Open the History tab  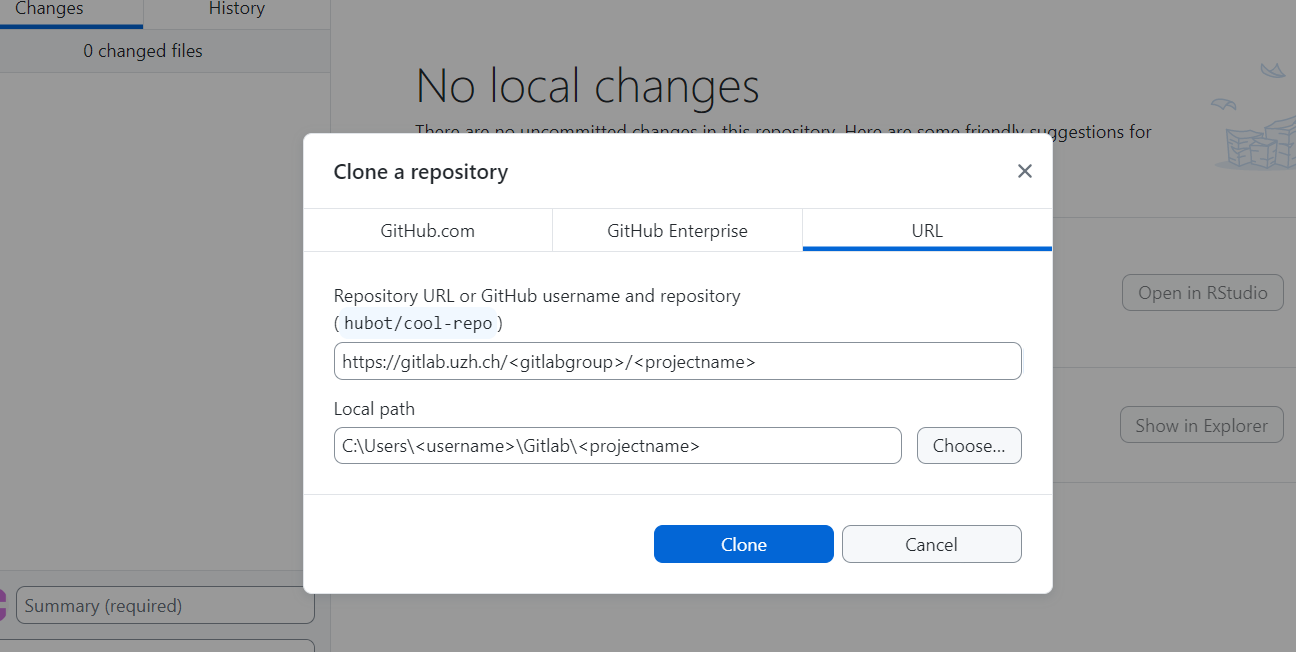[237, 11]
